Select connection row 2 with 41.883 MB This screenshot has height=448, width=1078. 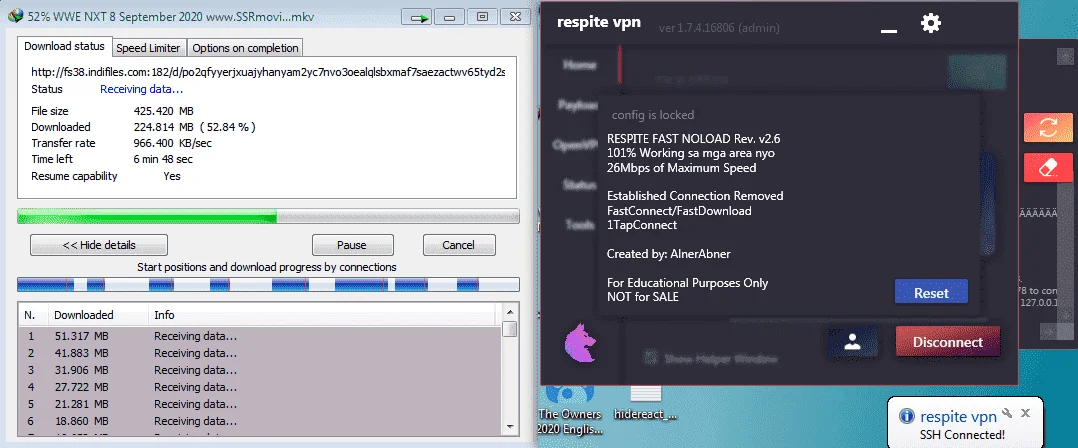(261, 353)
